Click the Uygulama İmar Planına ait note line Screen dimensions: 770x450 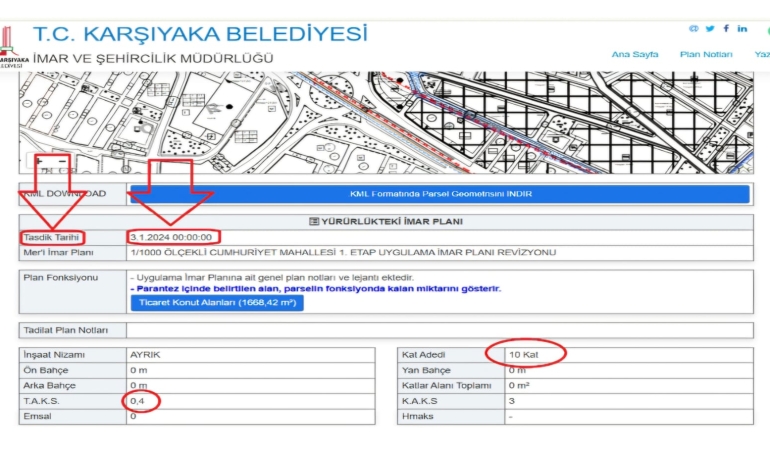(x=272, y=278)
